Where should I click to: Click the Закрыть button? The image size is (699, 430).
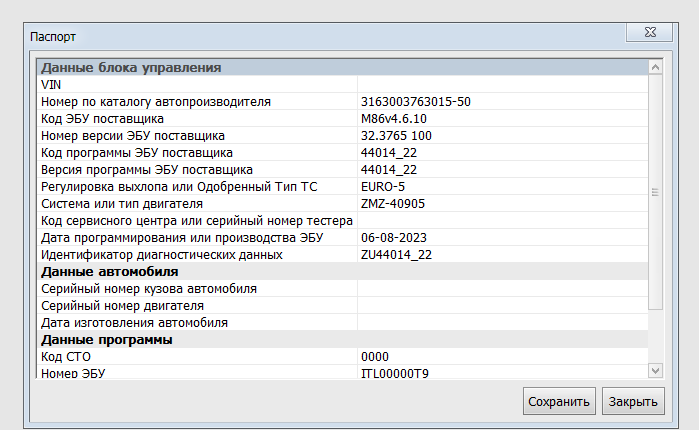pyautogui.click(x=633, y=401)
